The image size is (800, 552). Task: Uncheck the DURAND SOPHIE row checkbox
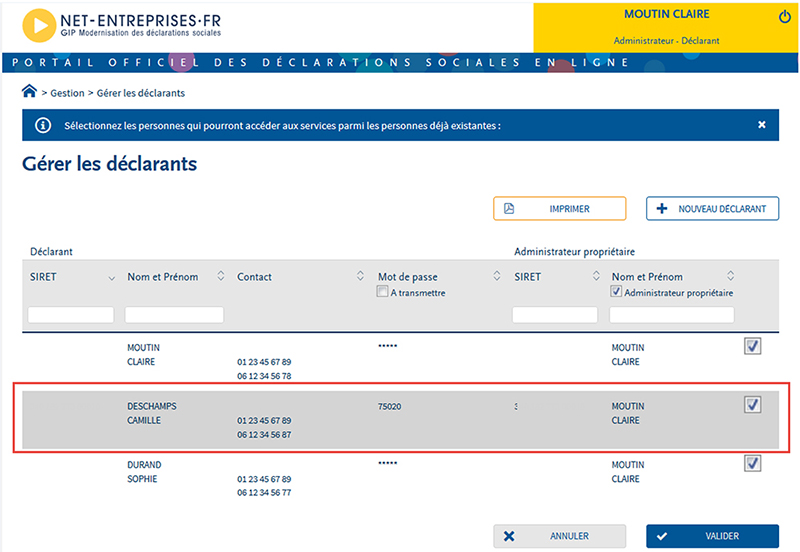(x=753, y=463)
